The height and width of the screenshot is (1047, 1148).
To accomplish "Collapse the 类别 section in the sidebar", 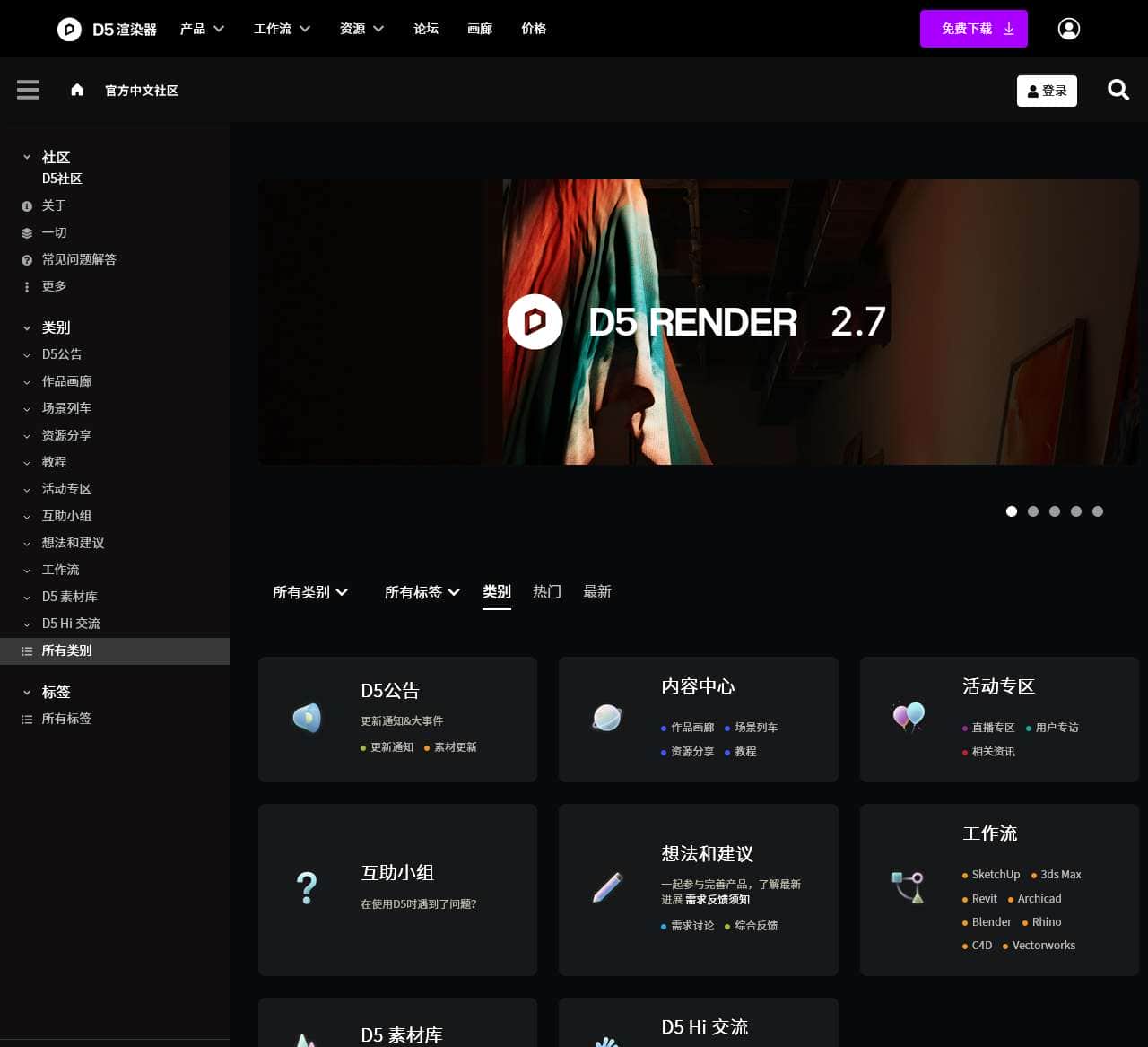I will (27, 327).
